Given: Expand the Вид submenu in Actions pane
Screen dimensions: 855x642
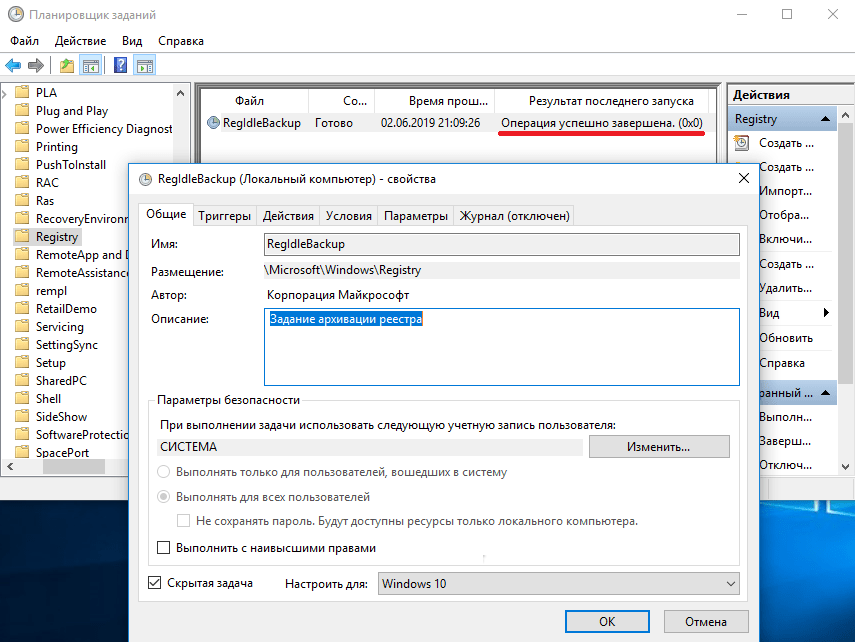Looking at the screenshot, I should click(x=786, y=314).
